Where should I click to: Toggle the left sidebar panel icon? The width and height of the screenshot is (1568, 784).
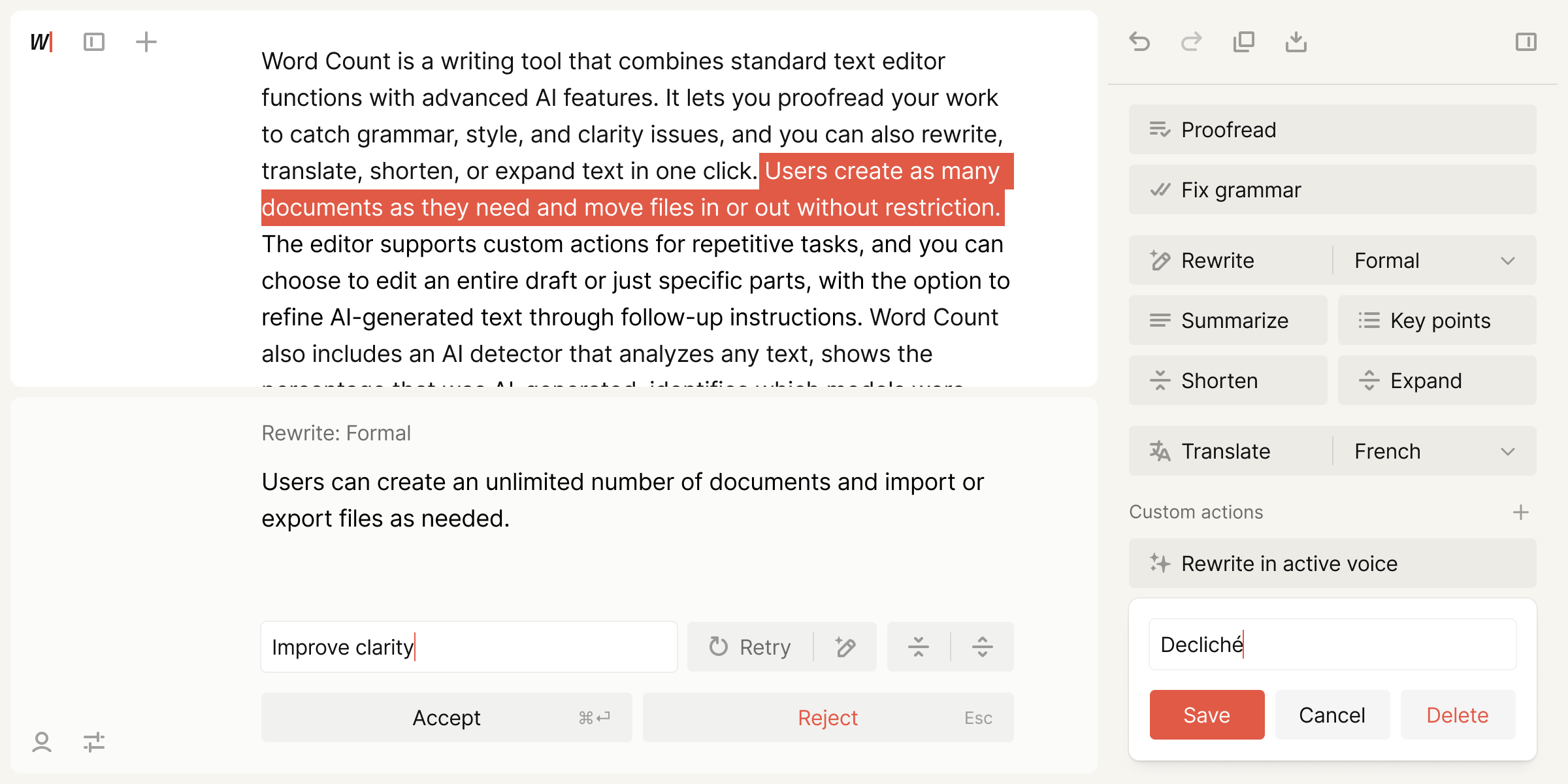click(x=94, y=42)
